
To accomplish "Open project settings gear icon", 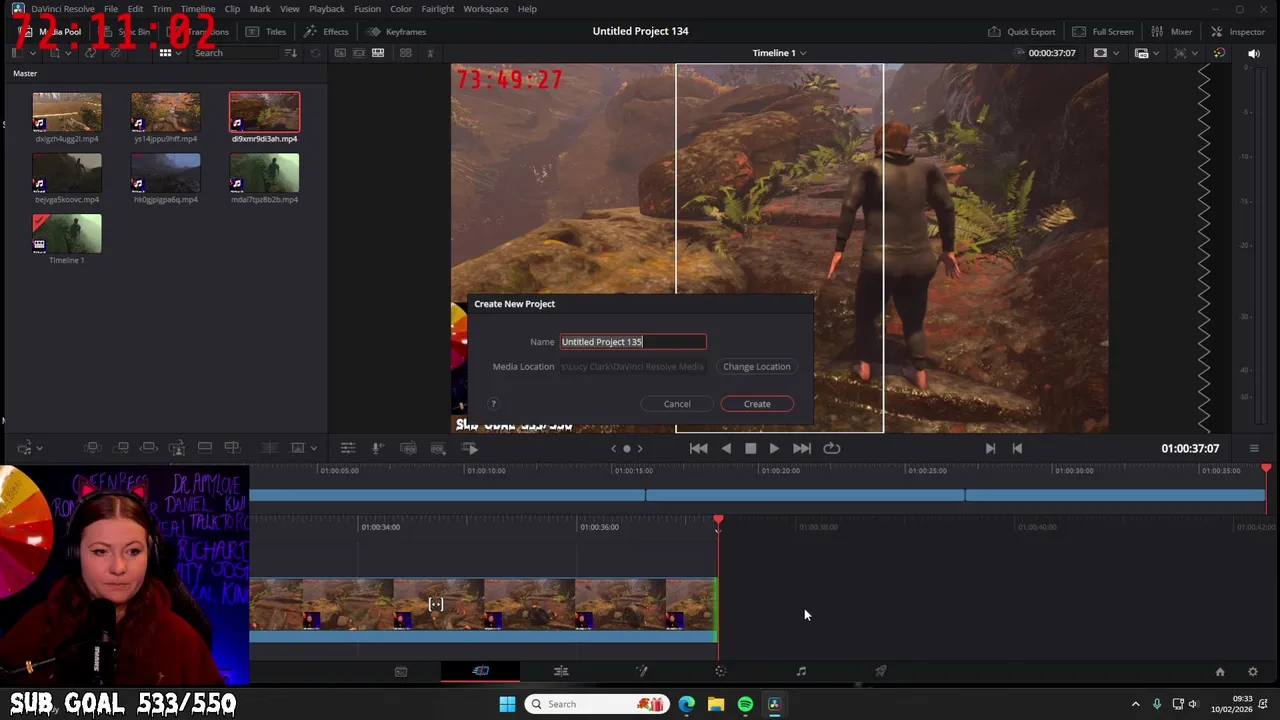I will coord(1253,672).
